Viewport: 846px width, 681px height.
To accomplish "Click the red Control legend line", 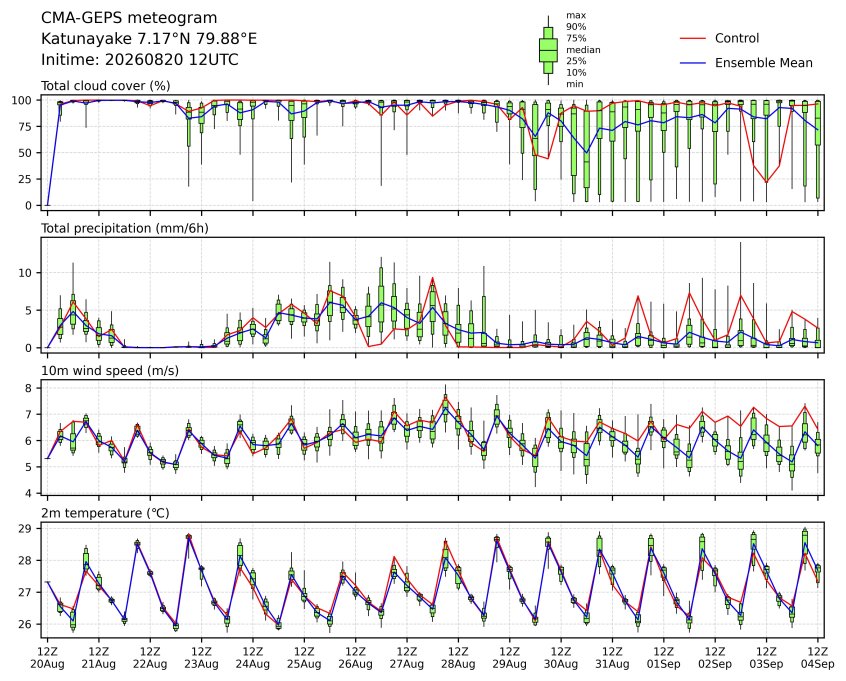I will coord(693,38).
